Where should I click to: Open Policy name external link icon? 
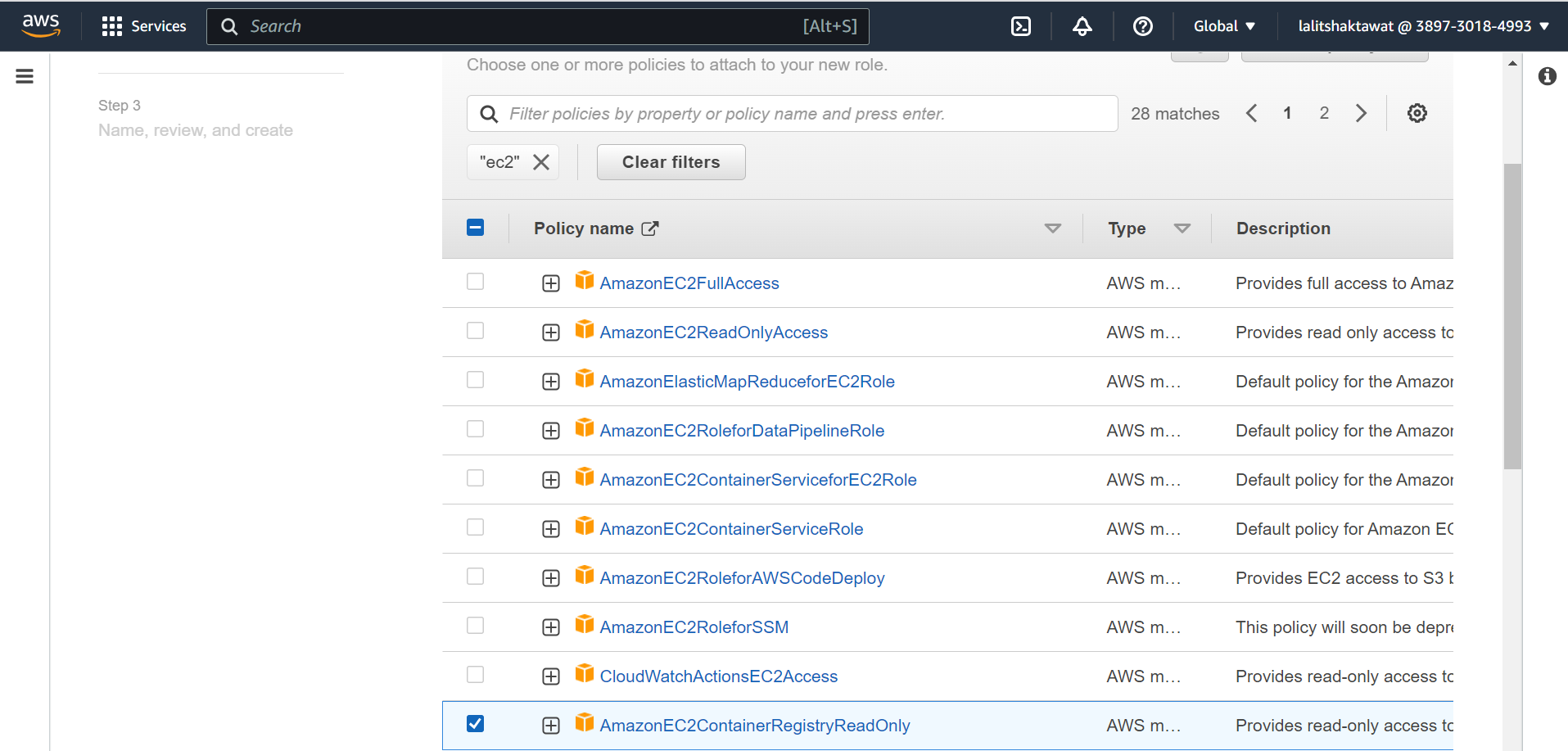[650, 228]
